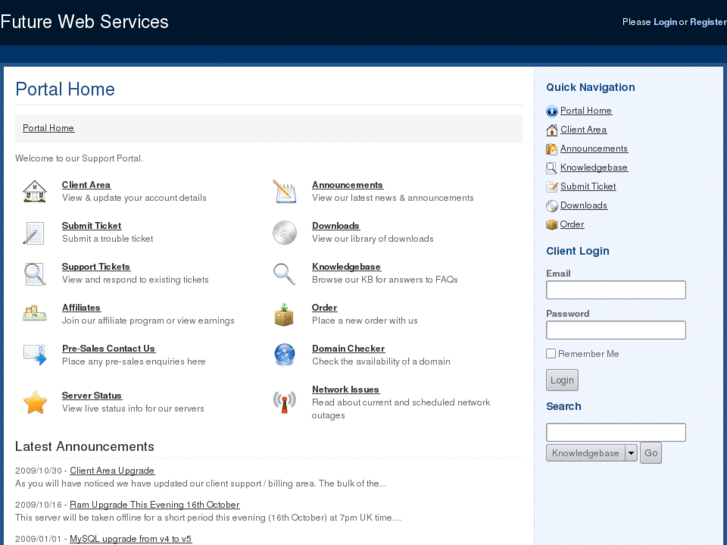
Task: Click the Submit Ticket notepad icon
Action: click(x=35, y=232)
